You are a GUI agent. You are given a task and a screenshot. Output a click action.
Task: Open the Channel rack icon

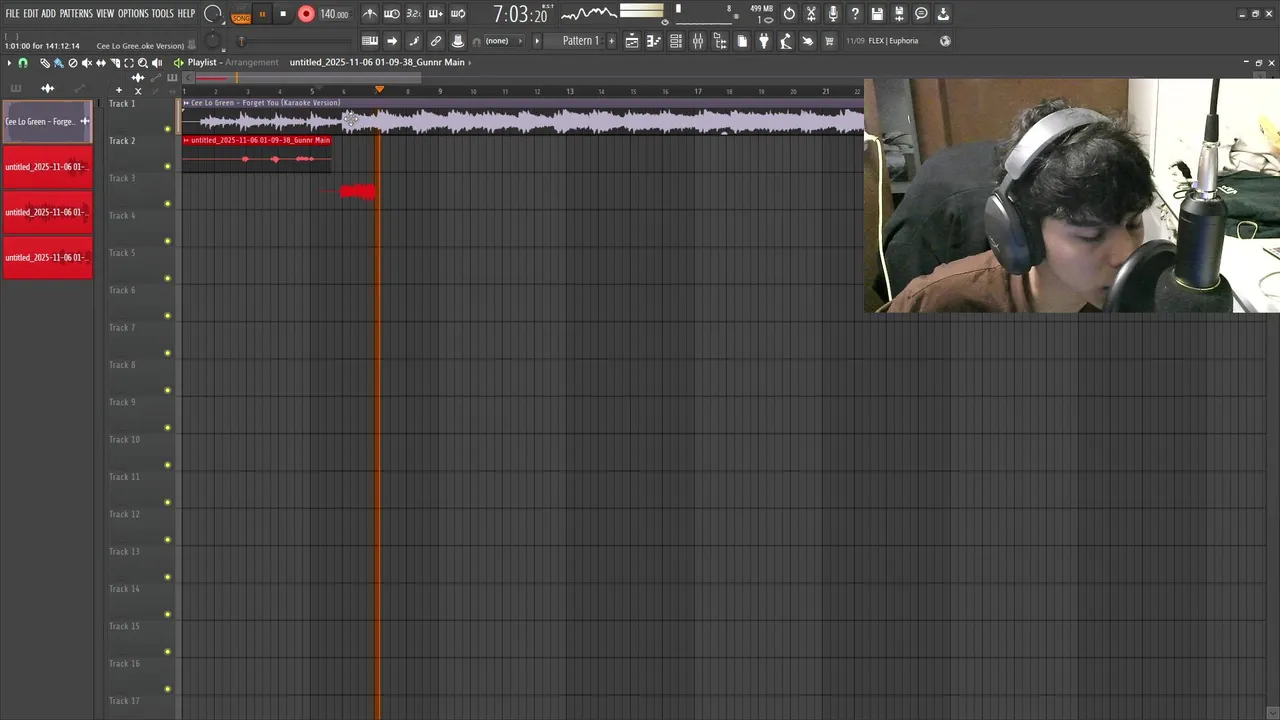676,41
